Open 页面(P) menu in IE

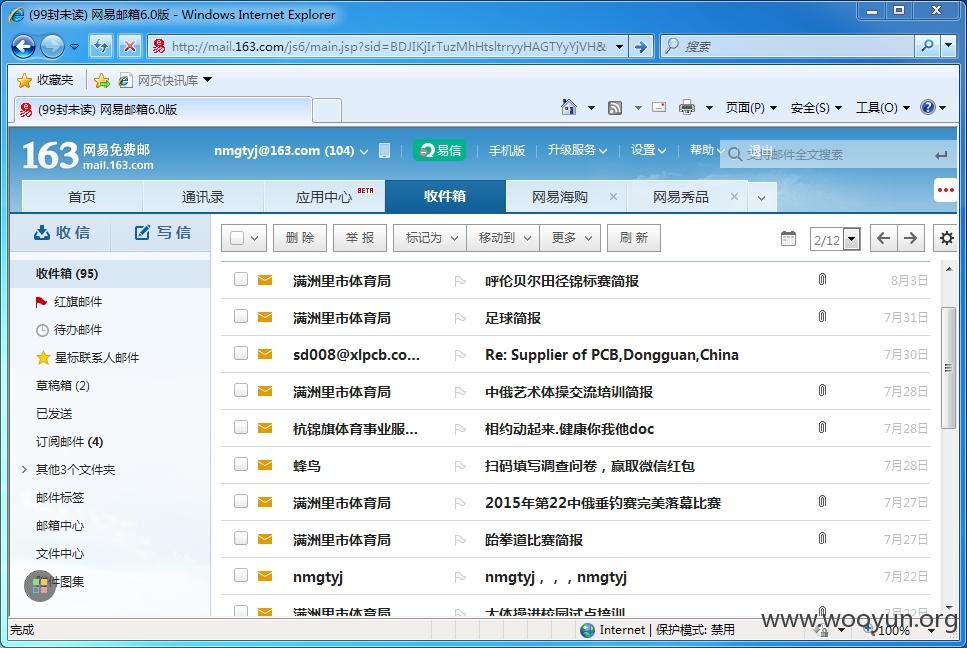click(x=751, y=108)
